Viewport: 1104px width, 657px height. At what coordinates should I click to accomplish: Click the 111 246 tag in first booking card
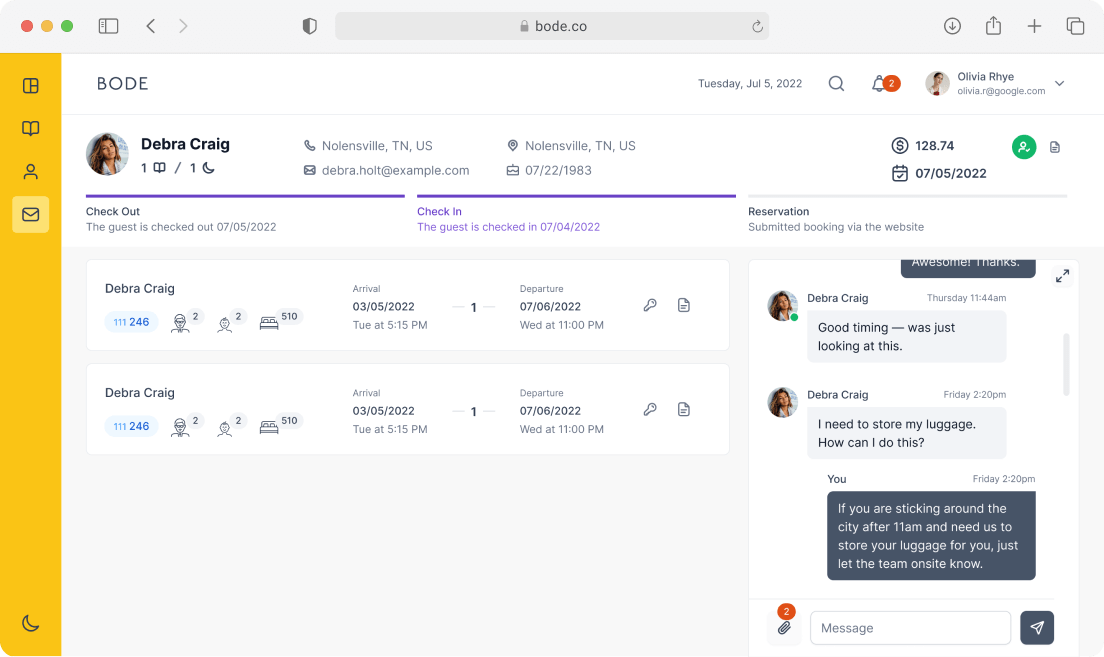(132, 322)
